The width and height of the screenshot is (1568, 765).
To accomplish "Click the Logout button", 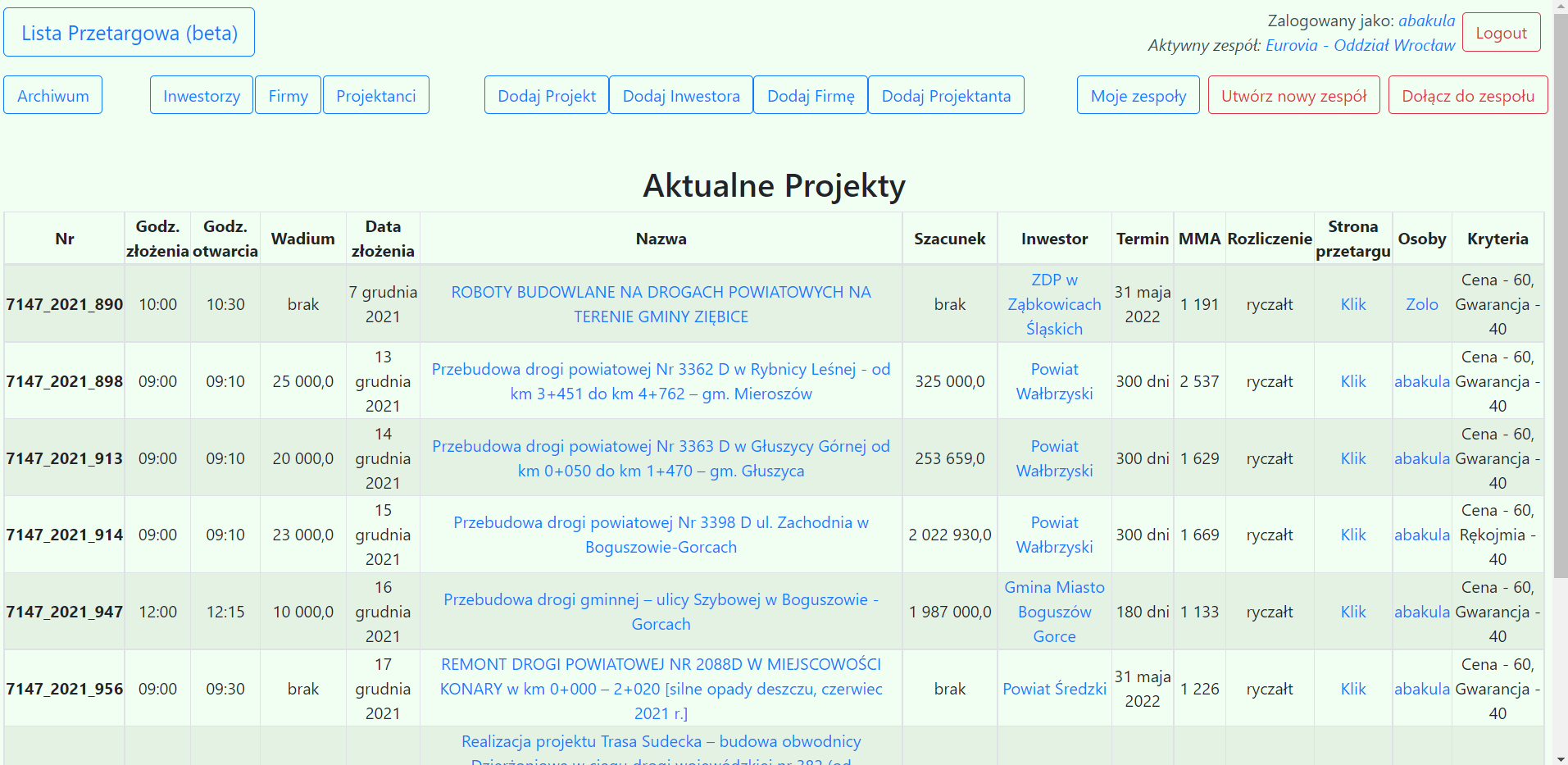I will (1501, 33).
